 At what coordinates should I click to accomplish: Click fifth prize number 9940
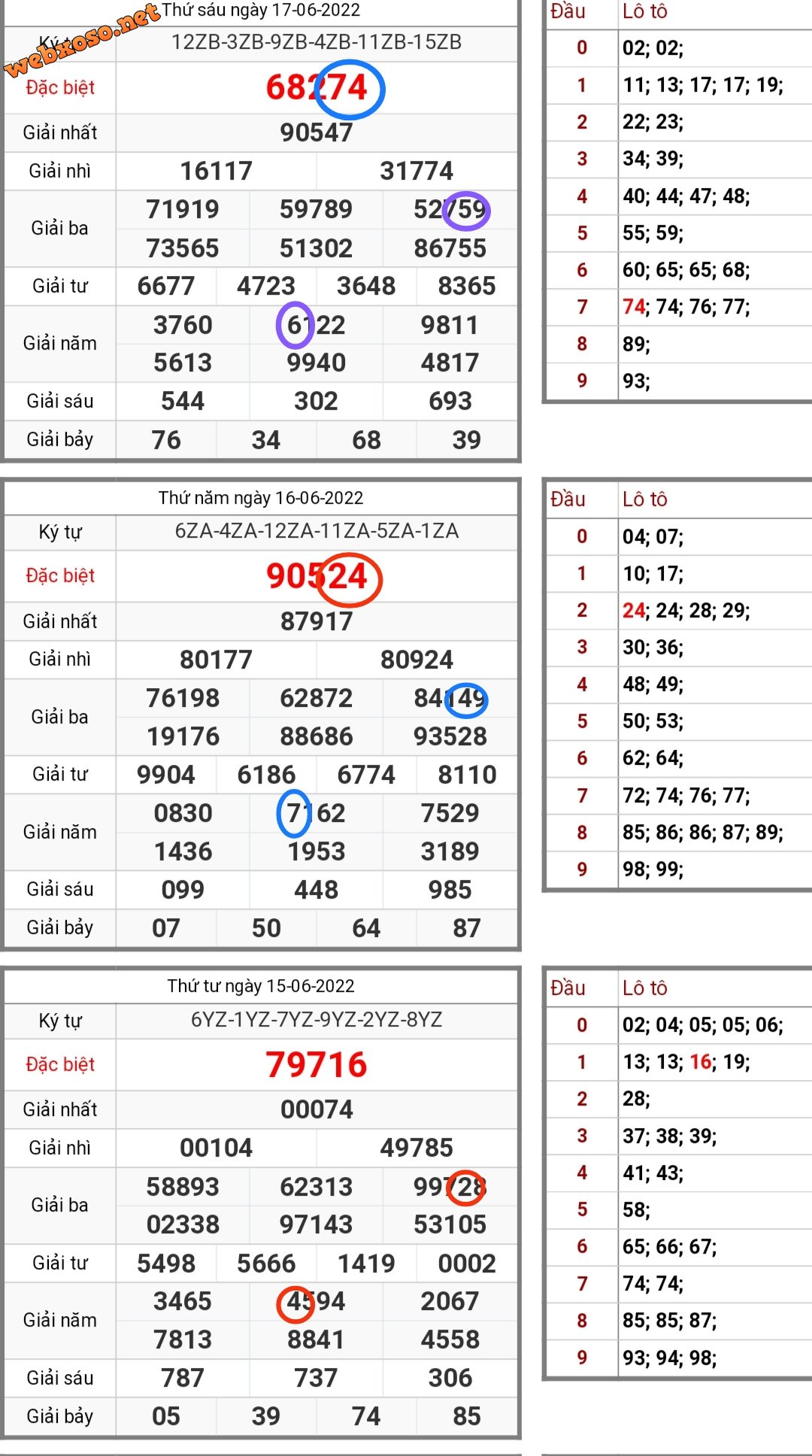point(317,362)
